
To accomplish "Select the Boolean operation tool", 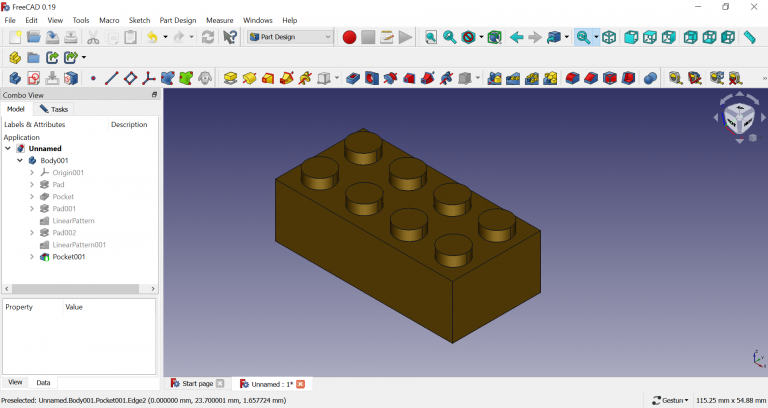I will [x=650, y=77].
